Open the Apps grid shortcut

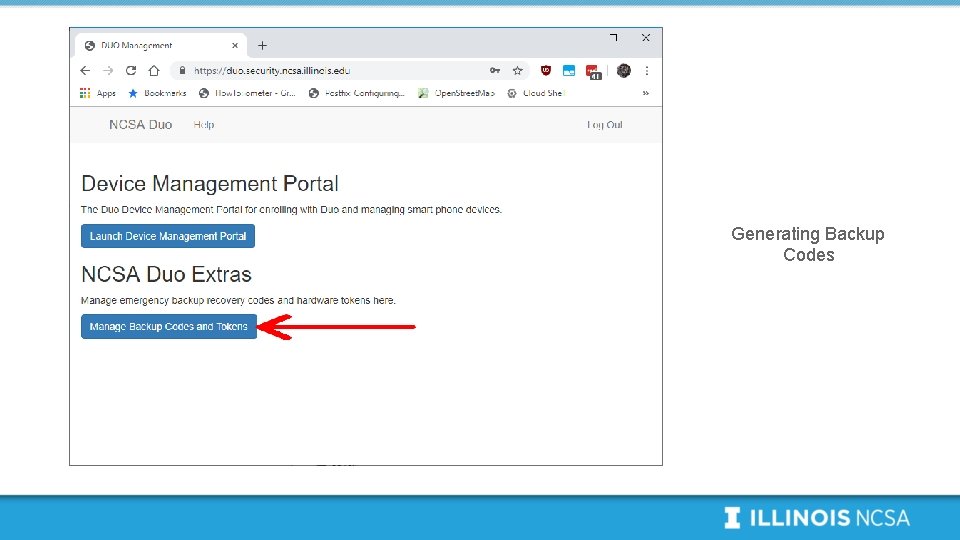[x=98, y=93]
